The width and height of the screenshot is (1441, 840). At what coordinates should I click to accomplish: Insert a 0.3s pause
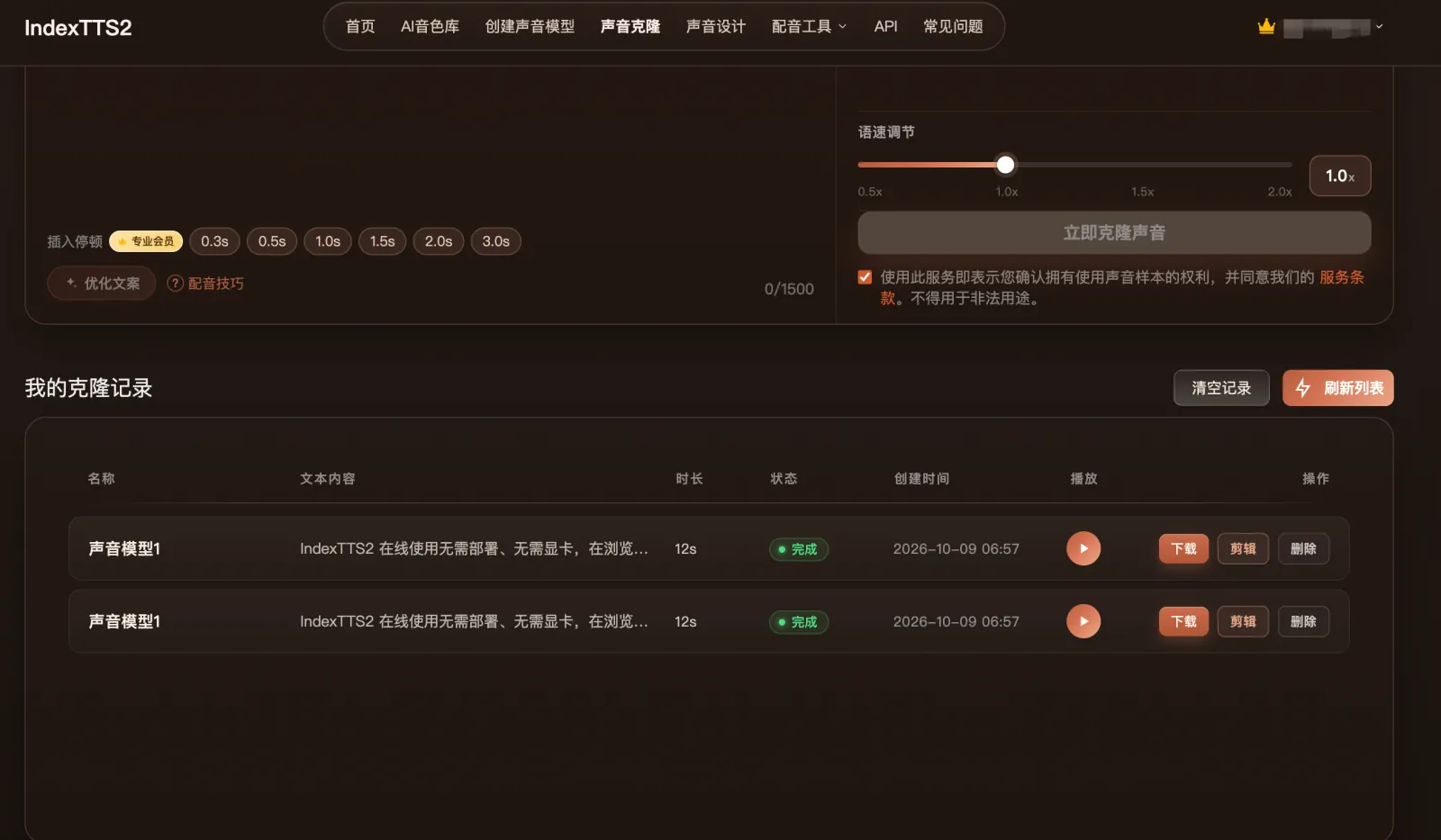pos(214,241)
